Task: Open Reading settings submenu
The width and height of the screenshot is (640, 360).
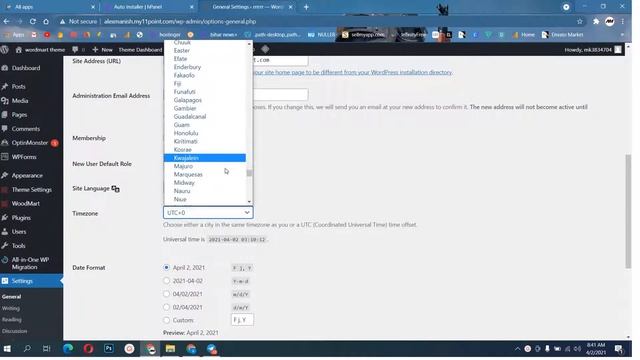Action: coord(11,320)
